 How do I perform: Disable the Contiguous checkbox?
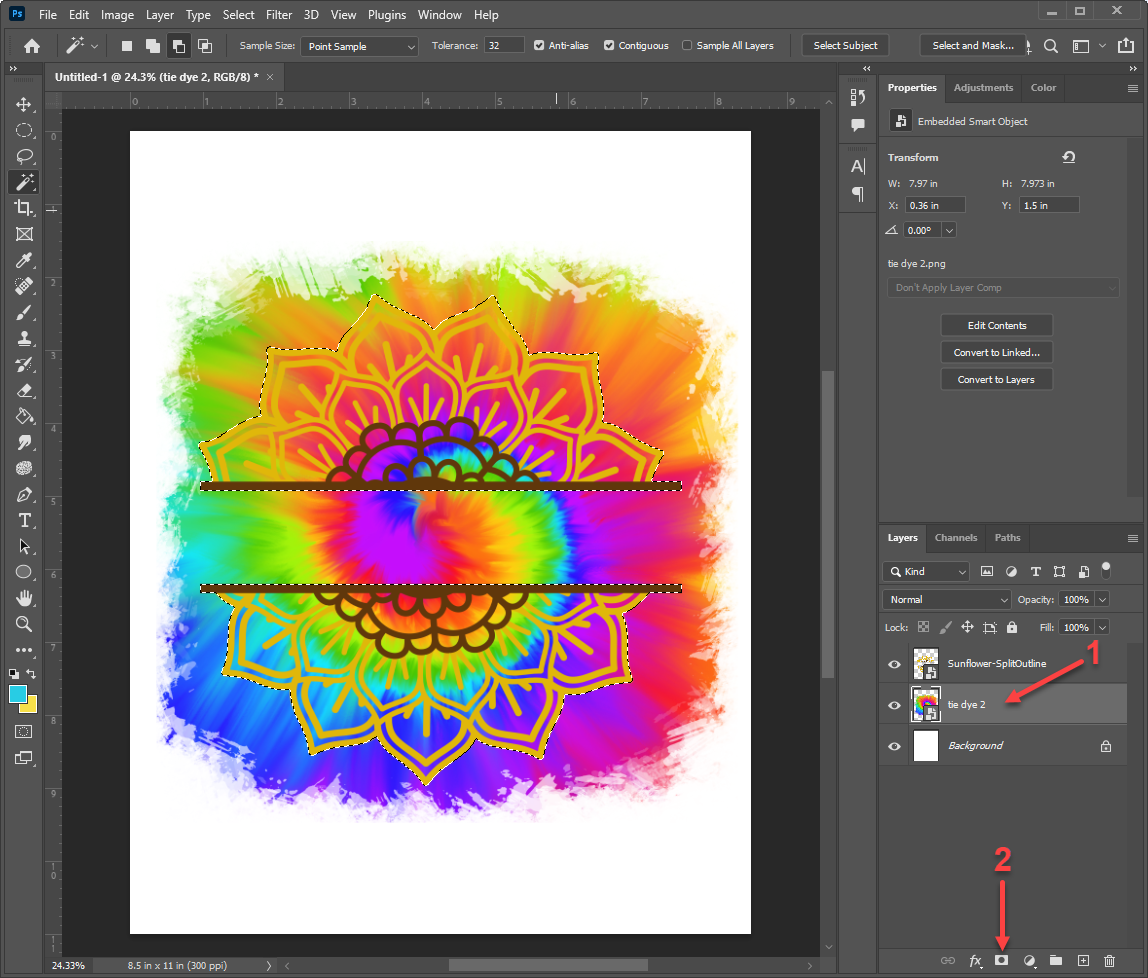pyautogui.click(x=608, y=45)
